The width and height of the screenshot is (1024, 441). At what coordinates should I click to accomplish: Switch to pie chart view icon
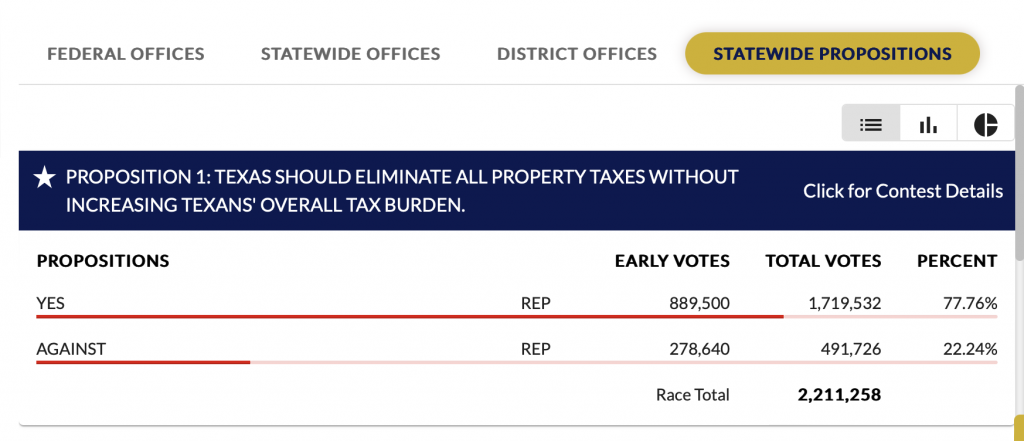[985, 123]
